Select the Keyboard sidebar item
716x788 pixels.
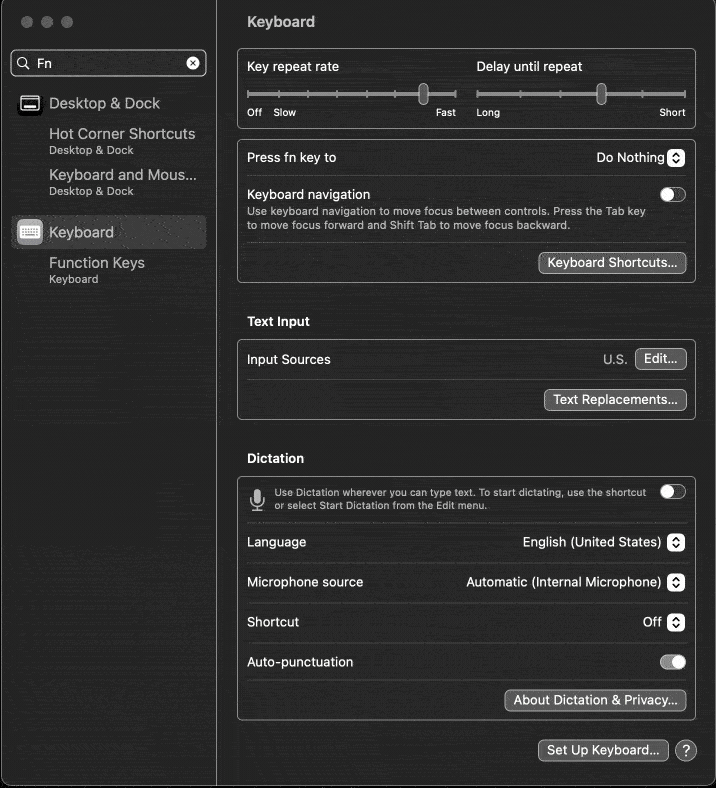click(x=108, y=232)
